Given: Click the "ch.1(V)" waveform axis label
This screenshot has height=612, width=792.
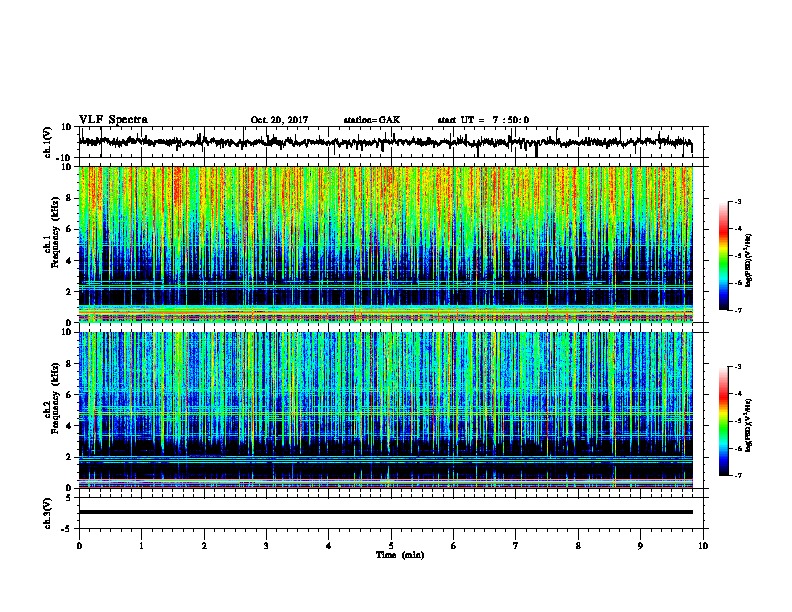Looking at the screenshot, I should tap(48, 142).
